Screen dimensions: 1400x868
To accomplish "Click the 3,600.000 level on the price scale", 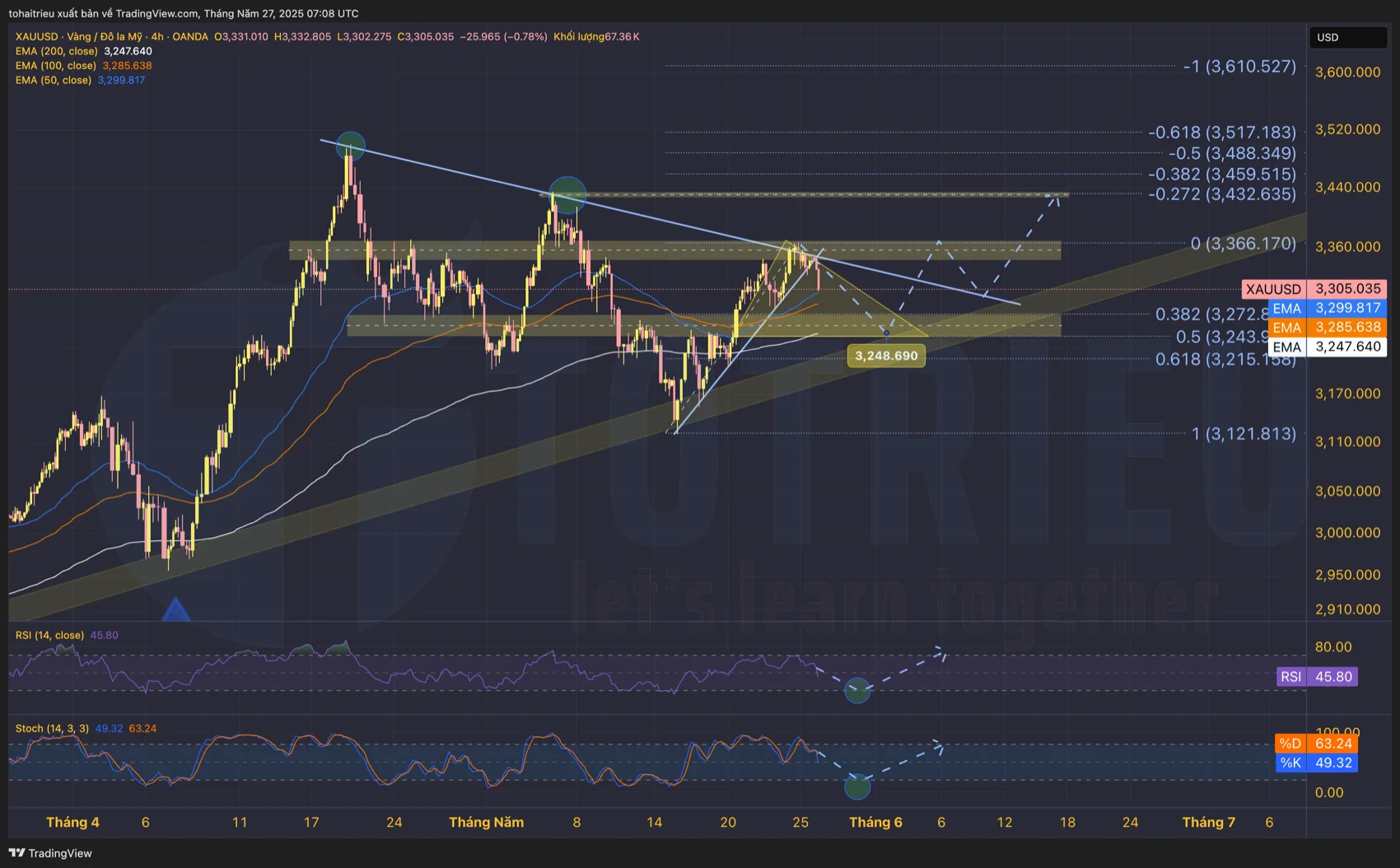I will pyautogui.click(x=1348, y=72).
